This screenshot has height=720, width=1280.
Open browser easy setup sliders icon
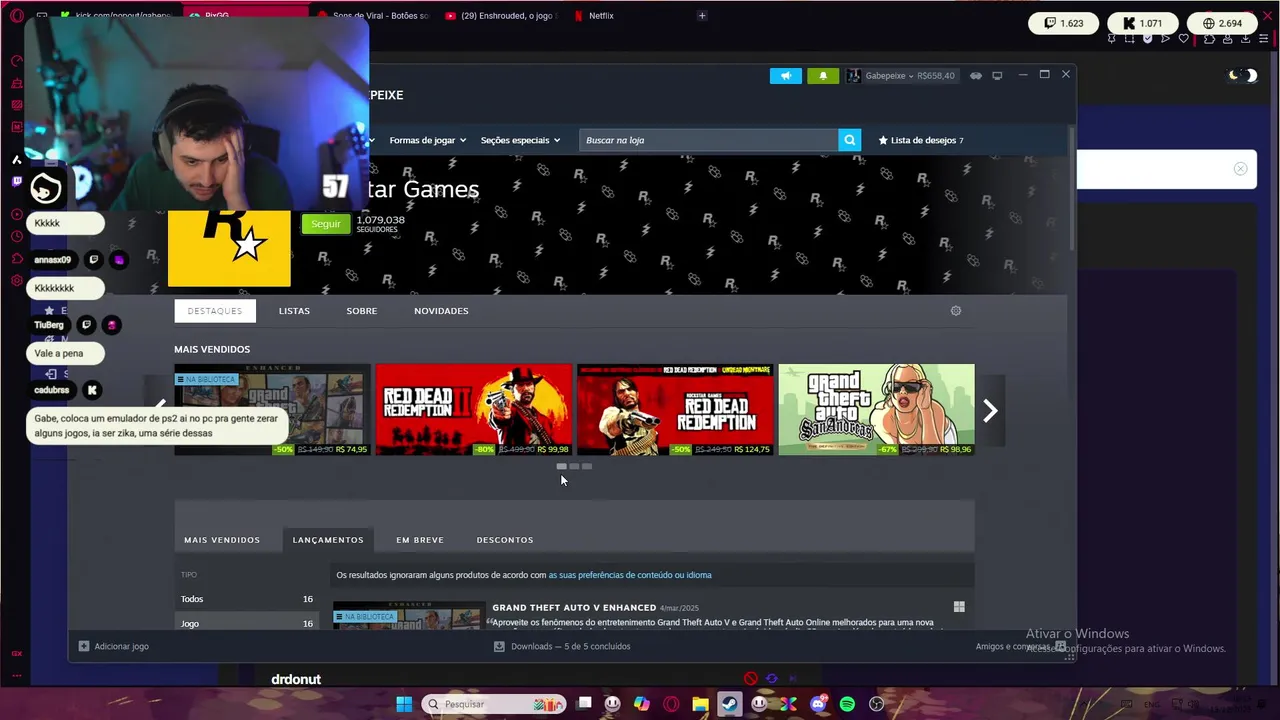click(1264, 39)
